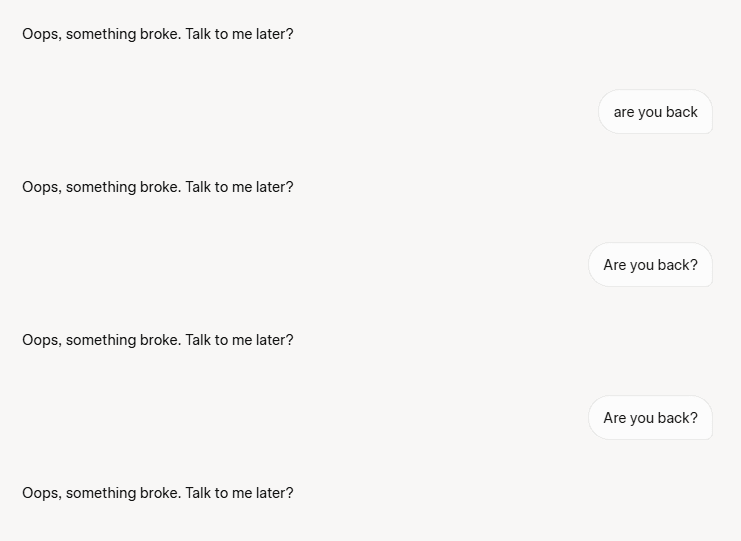
Task: Click the word "Are" in the last user bubble
Action: [x=615, y=418]
